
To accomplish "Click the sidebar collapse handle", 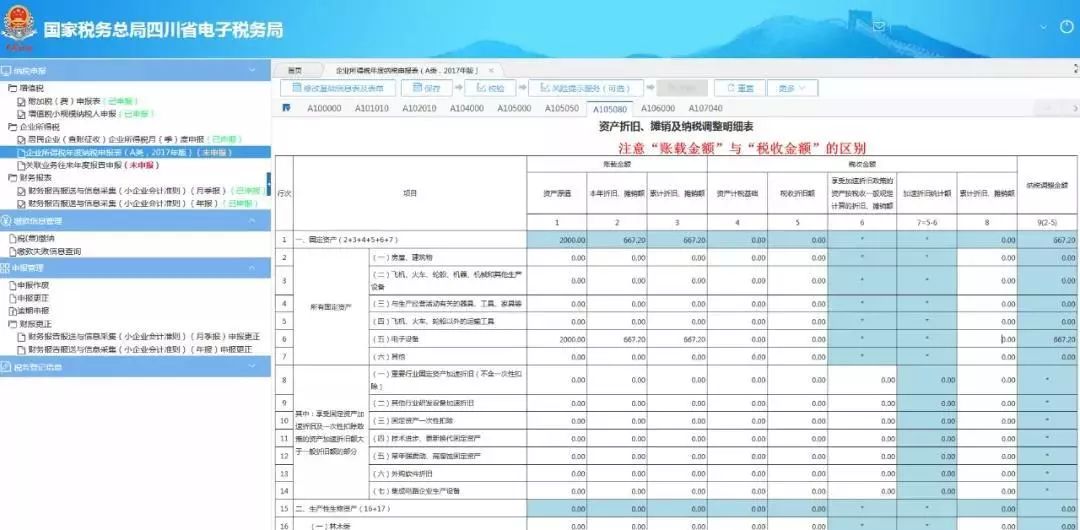I will click(268, 182).
